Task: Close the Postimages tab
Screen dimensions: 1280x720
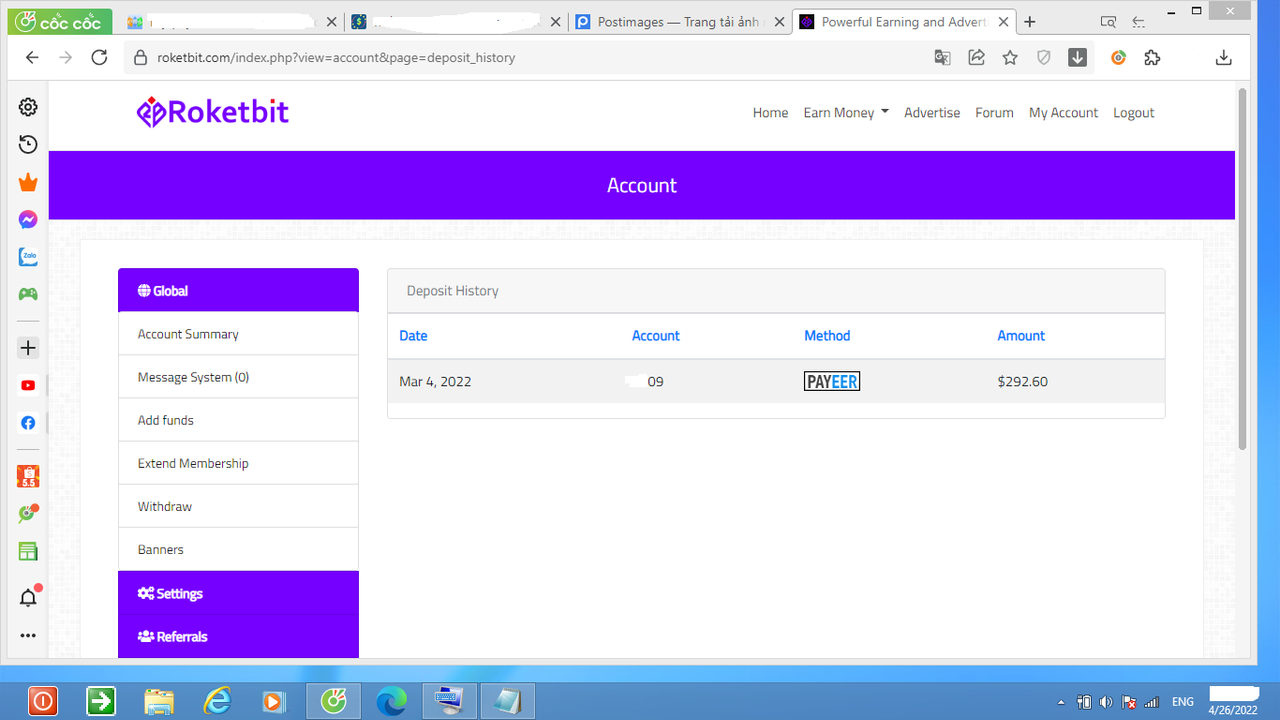Action: (779, 22)
